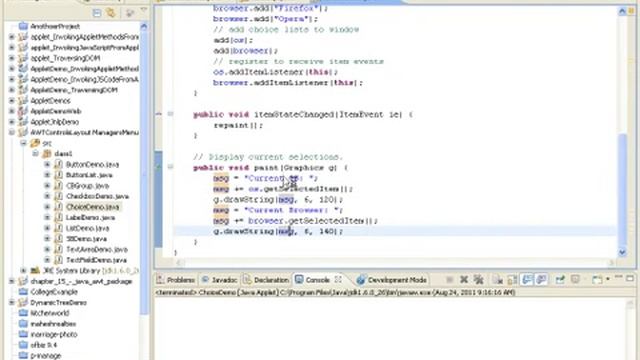Click the override marker beside paint method
The image size is (640, 360).
pos(159,167)
